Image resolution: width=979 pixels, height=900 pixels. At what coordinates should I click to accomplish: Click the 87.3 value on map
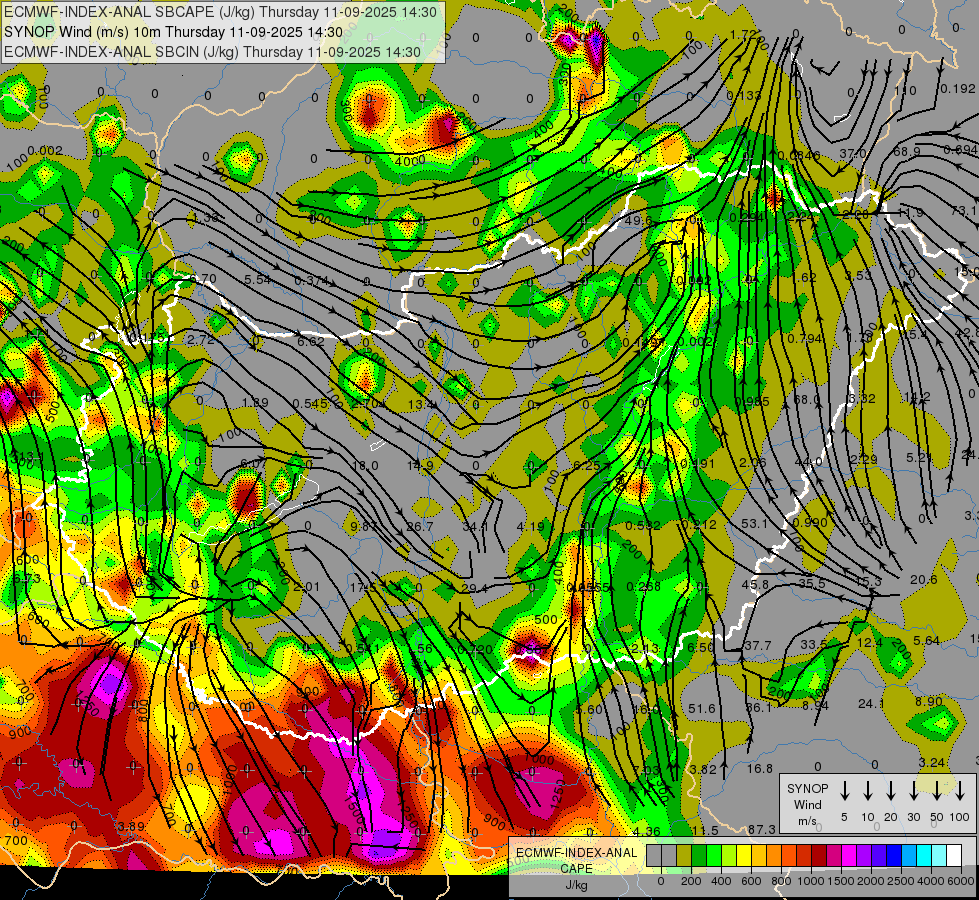(x=761, y=829)
